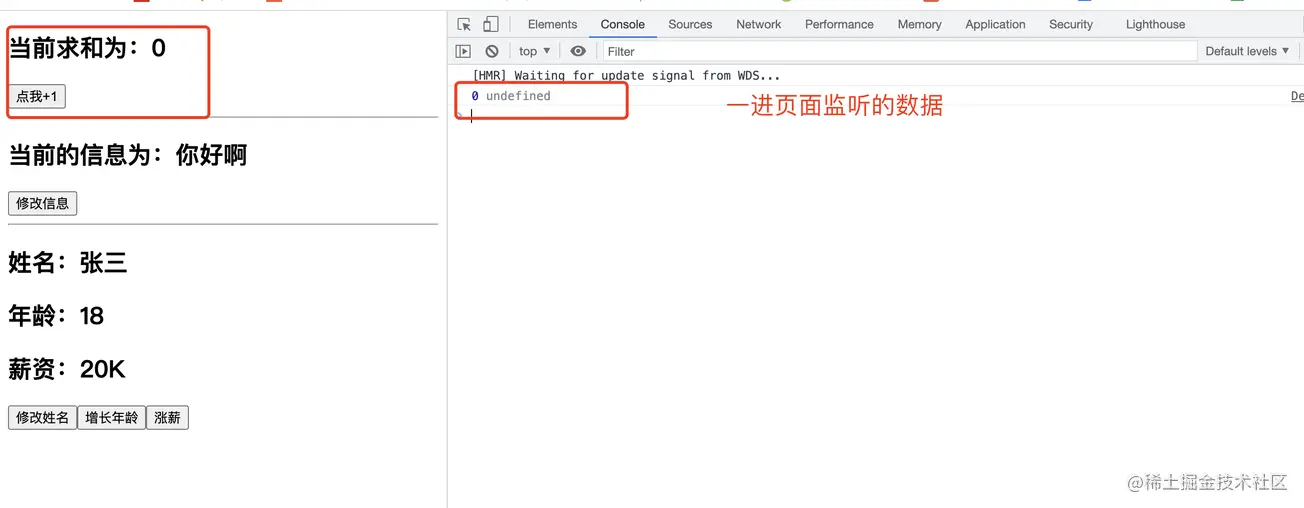The width and height of the screenshot is (1304, 508).
Task: Show the console sidebar icon
Action: tap(463, 51)
